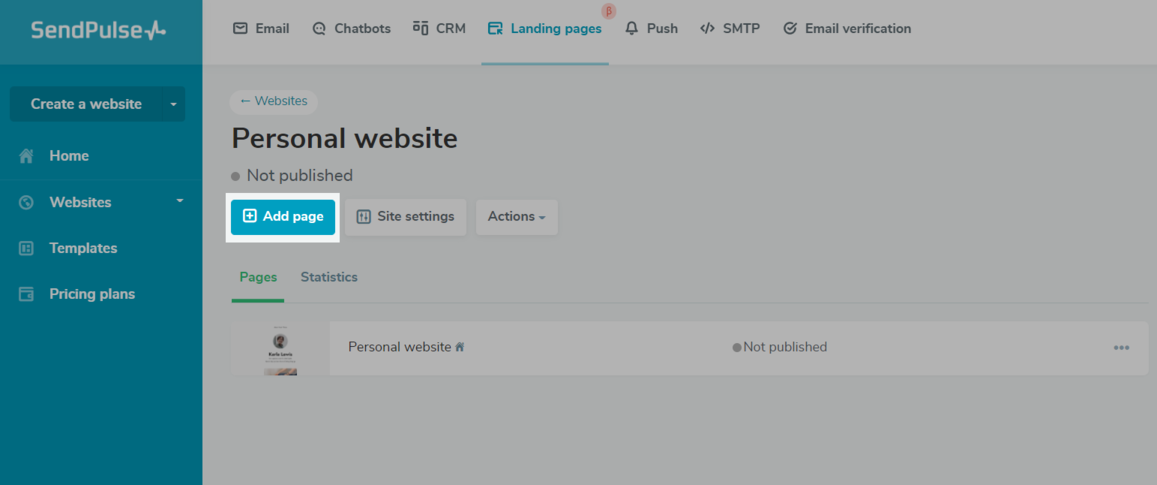The height and width of the screenshot is (485, 1157).
Task: Open the Chatbots section
Action: click(351, 29)
